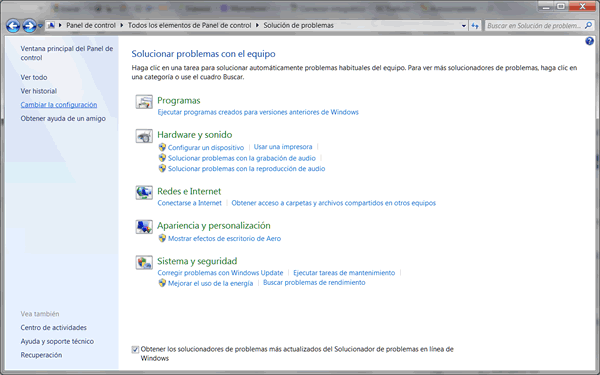Click Mejorar el uso de la energía
The image size is (600, 375).
coord(210,283)
